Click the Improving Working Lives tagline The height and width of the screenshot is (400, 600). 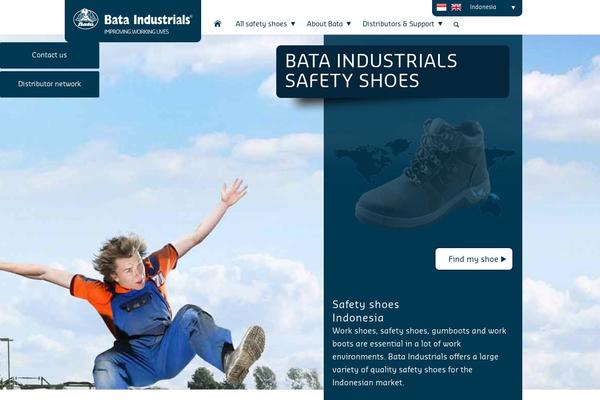tap(137, 32)
